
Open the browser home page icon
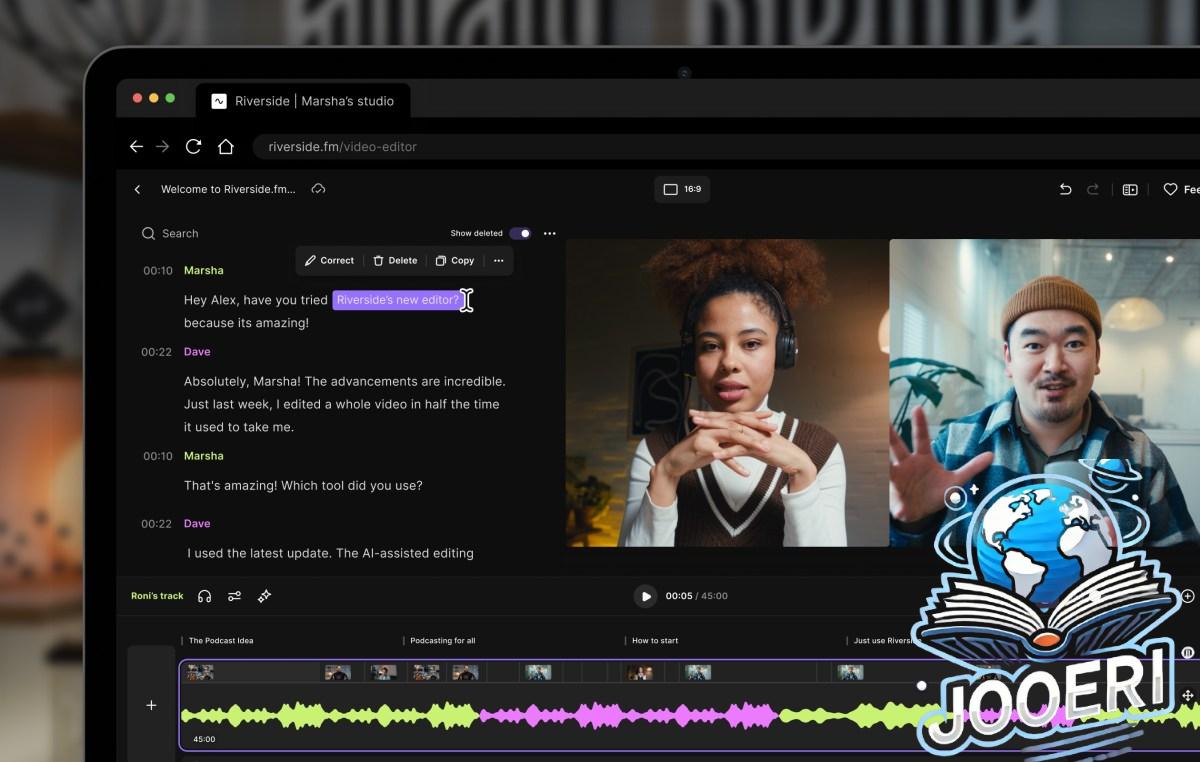coord(226,146)
